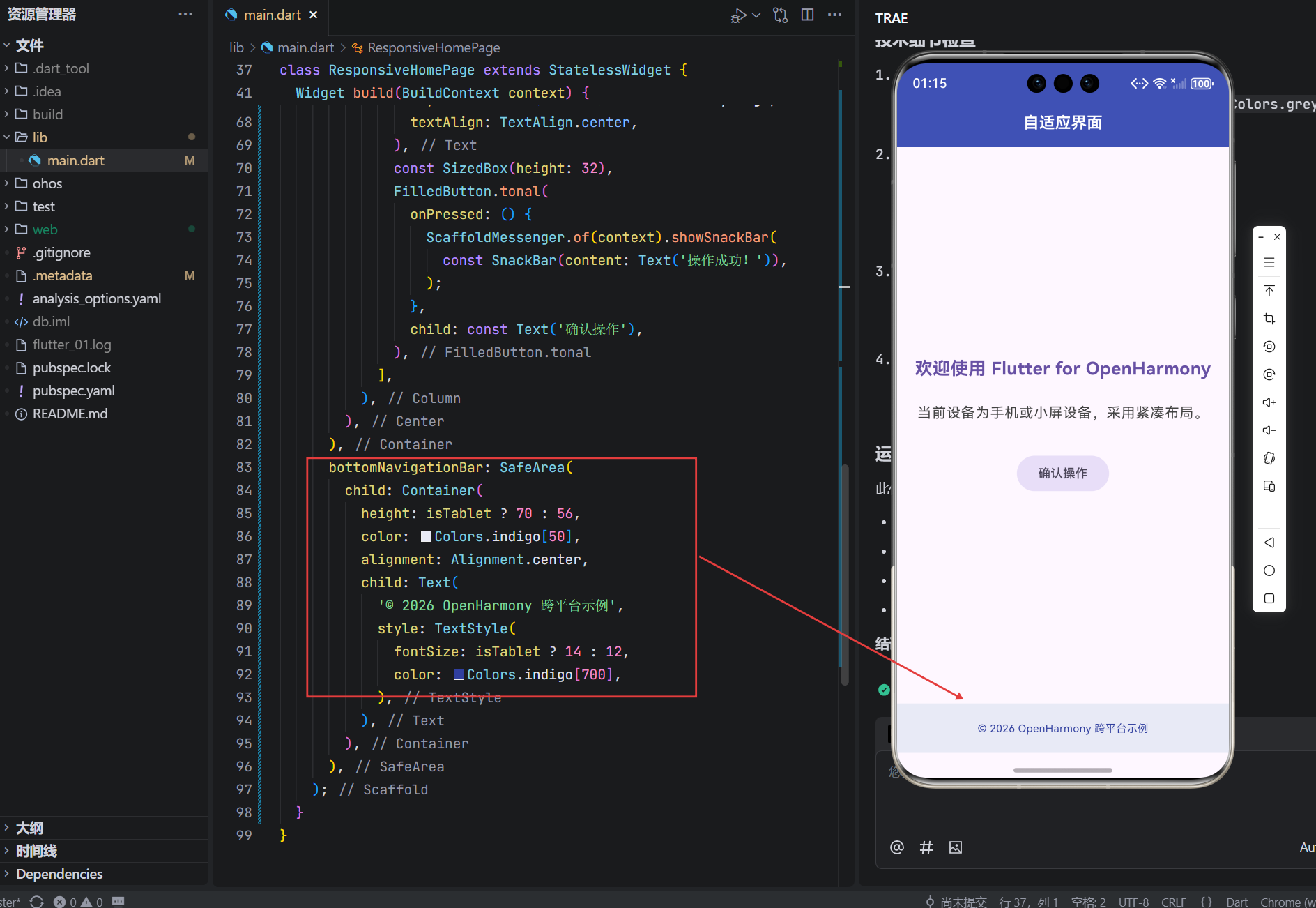Viewport: 1316px width, 908px height.
Task: Click emulator recent apps square button
Action: (x=1269, y=598)
